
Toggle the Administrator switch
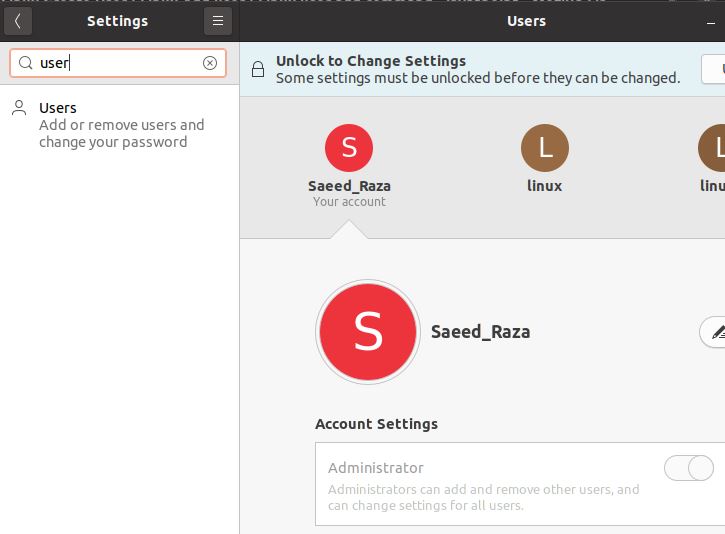point(689,468)
